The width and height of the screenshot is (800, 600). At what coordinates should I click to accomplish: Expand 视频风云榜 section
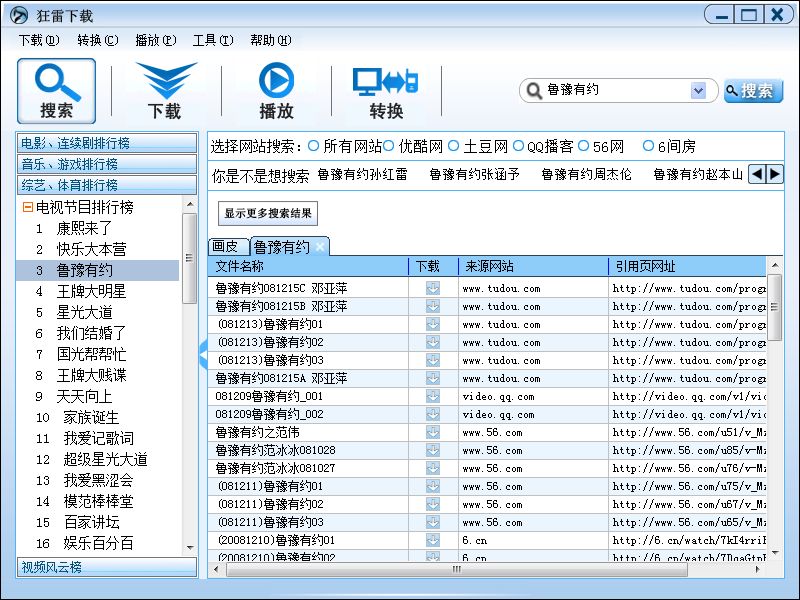(107, 567)
